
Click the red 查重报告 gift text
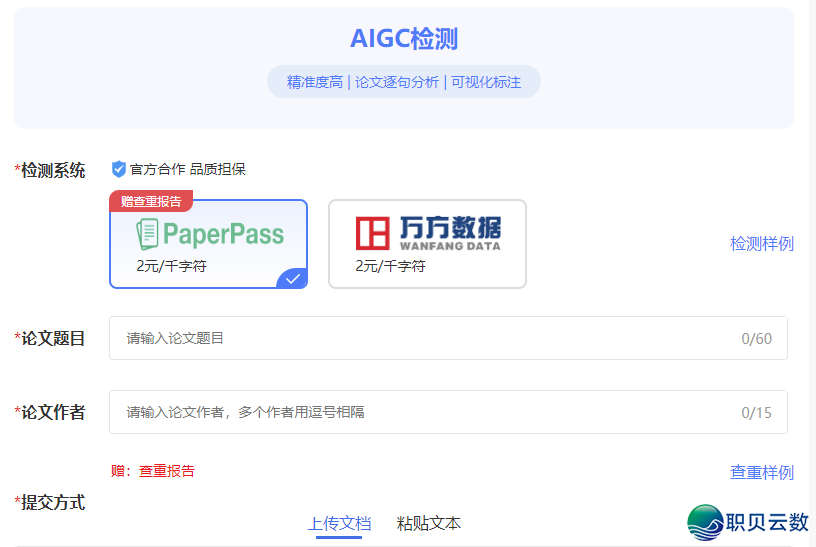167,471
